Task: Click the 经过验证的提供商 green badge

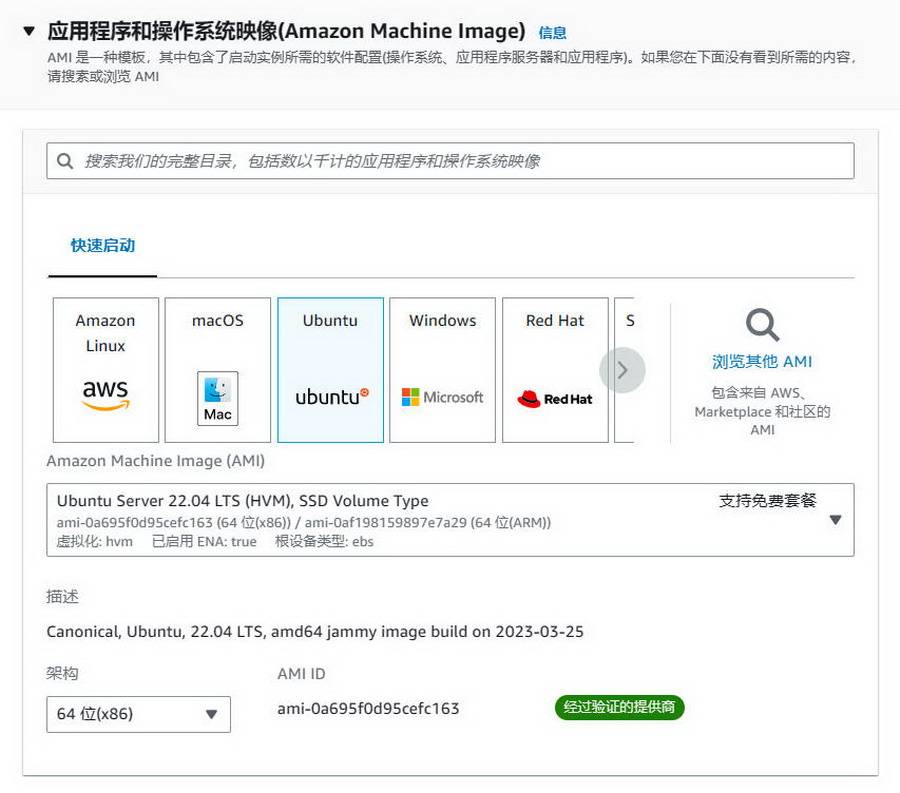Action: 619,708
